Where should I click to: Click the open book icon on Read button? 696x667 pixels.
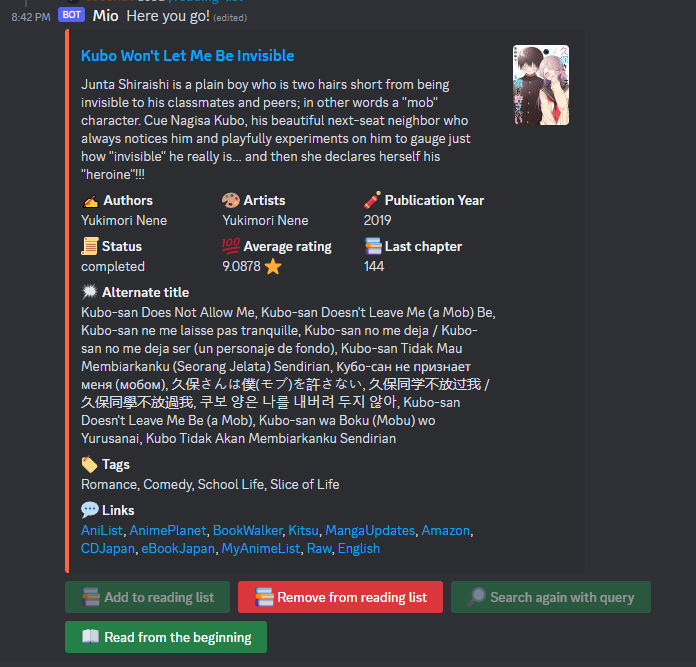91,636
